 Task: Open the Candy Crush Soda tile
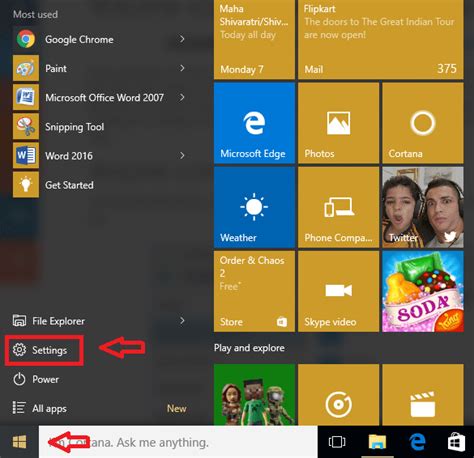coord(423,291)
